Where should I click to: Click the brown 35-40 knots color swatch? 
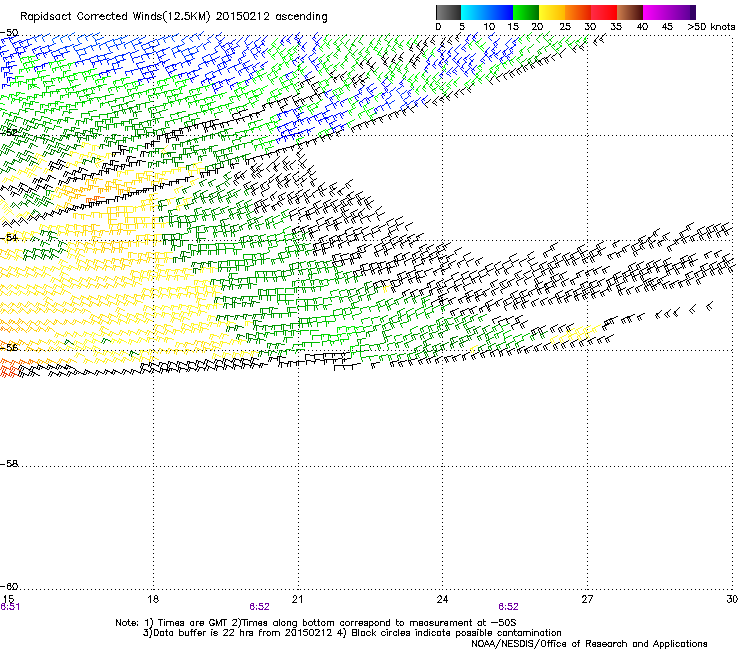630,12
